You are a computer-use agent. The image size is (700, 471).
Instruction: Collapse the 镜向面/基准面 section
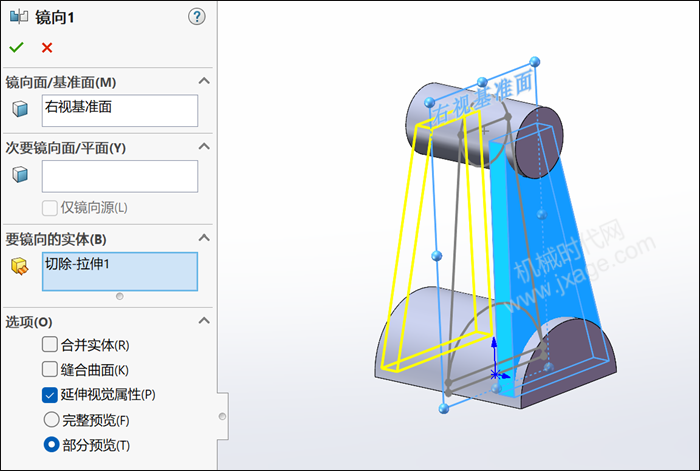[x=204, y=81]
